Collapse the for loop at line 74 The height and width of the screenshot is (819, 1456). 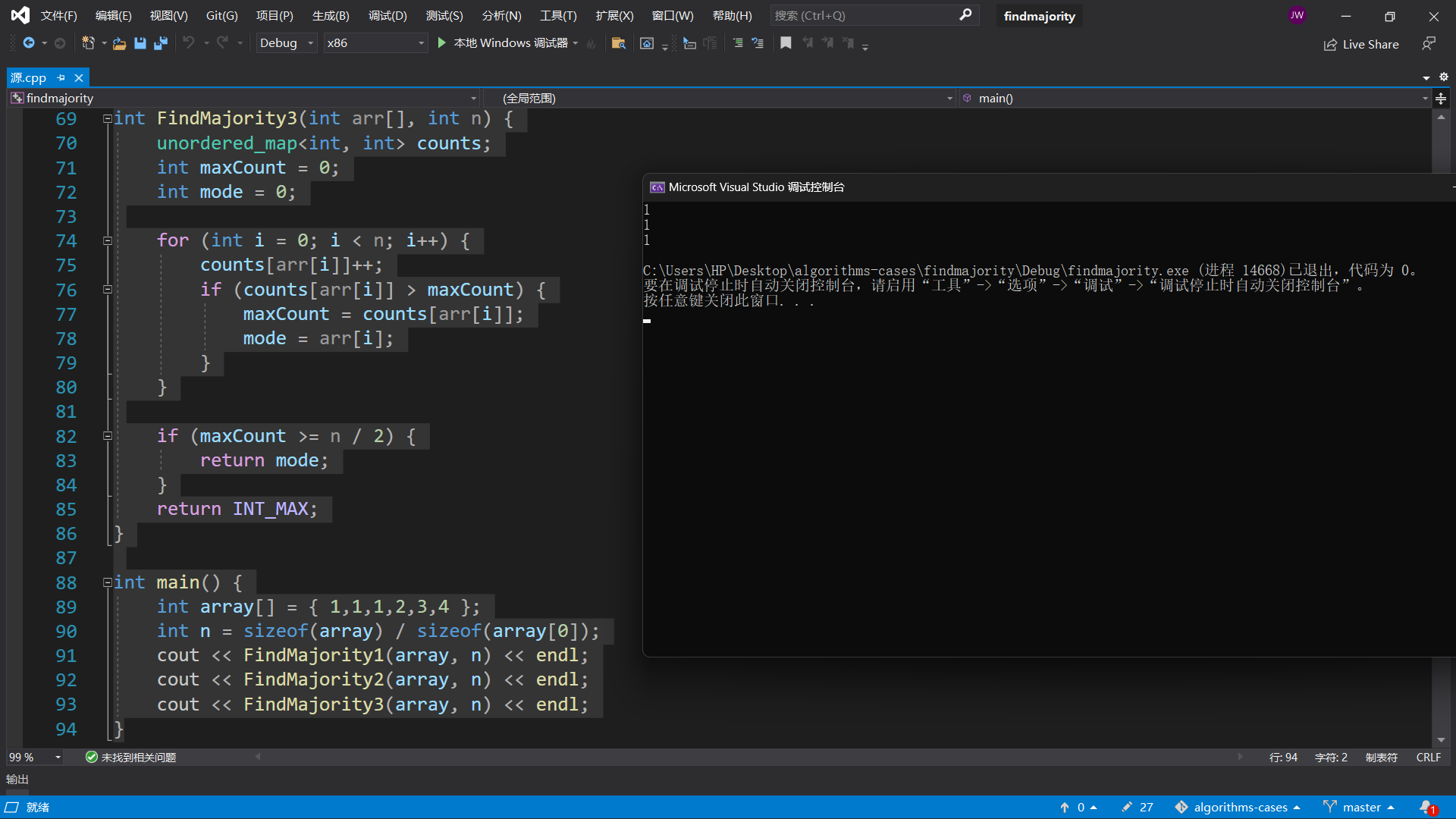click(x=108, y=240)
